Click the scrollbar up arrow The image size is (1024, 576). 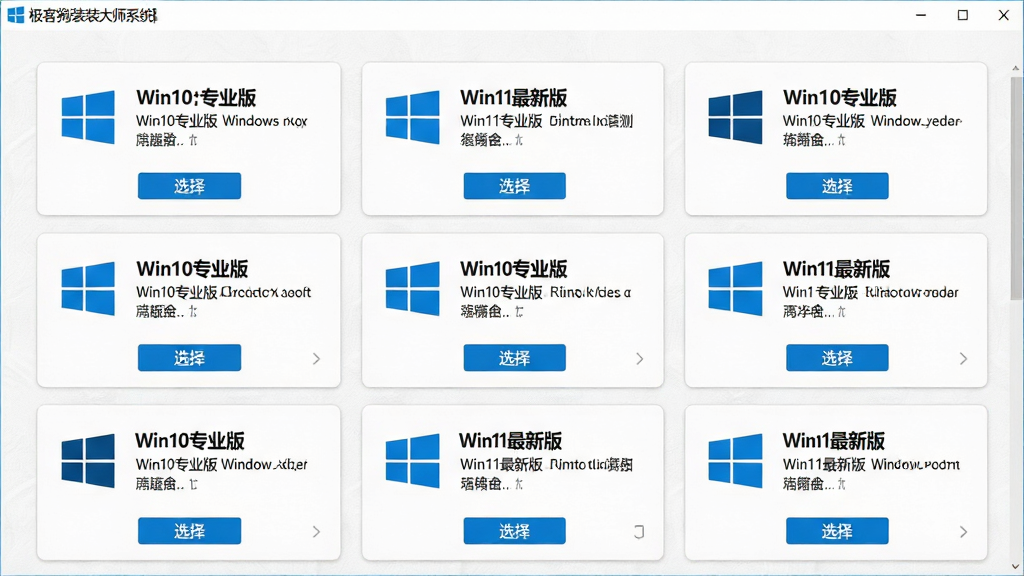[x=1016, y=68]
